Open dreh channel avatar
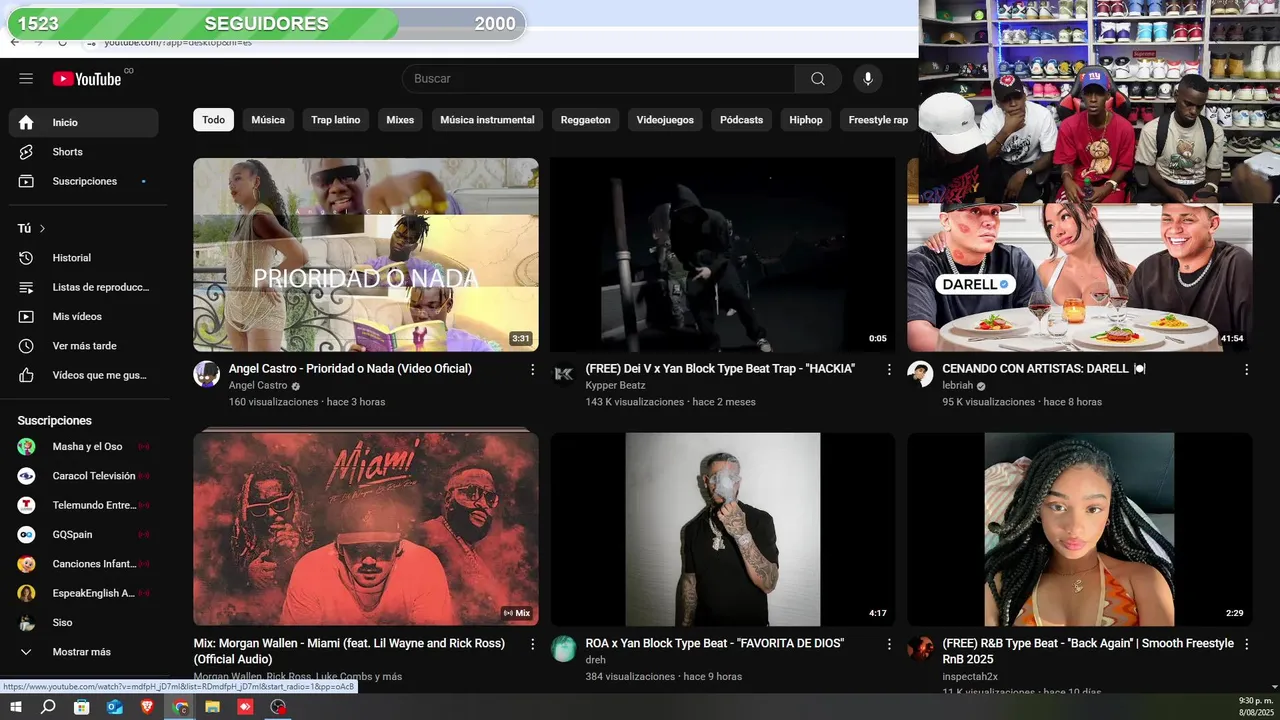This screenshot has width=1280, height=720. click(564, 649)
